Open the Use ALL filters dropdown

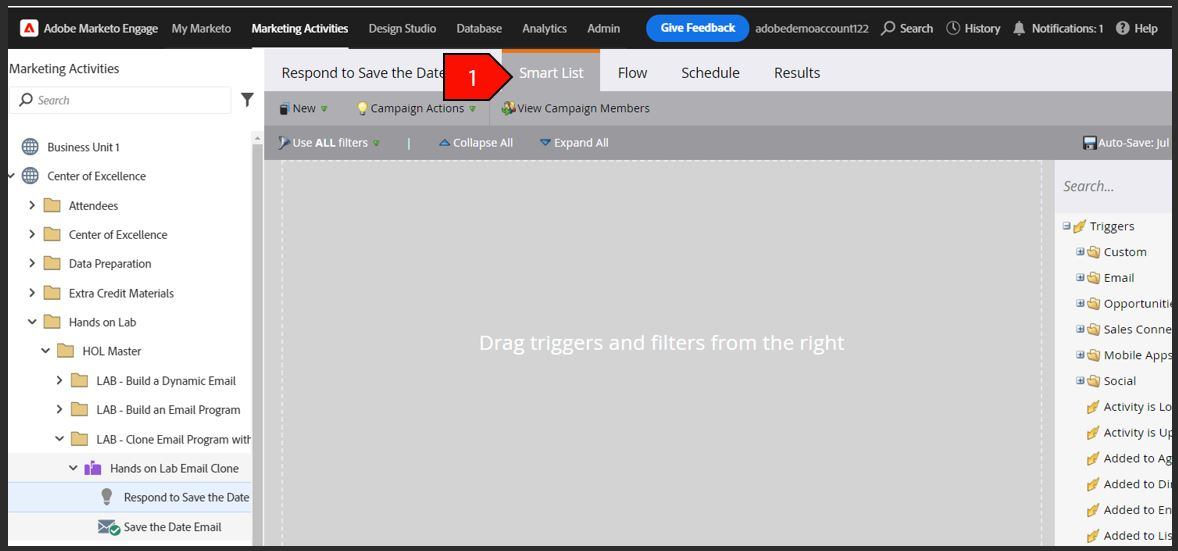(328, 143)
